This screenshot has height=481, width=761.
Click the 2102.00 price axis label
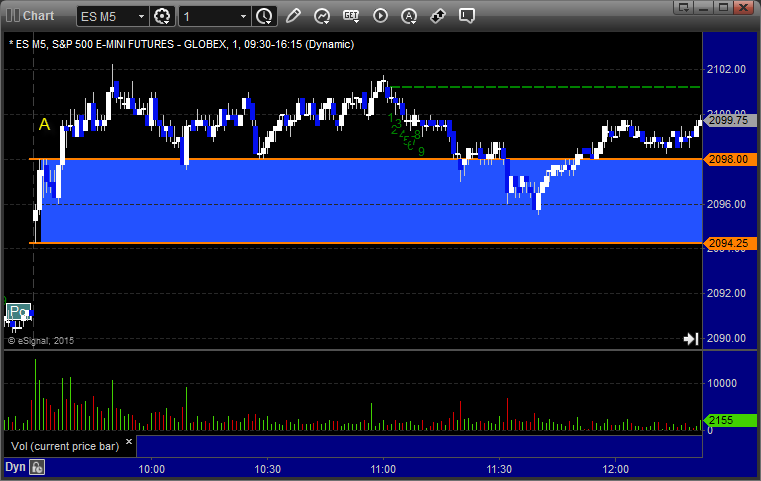click(x=727, y=69)
